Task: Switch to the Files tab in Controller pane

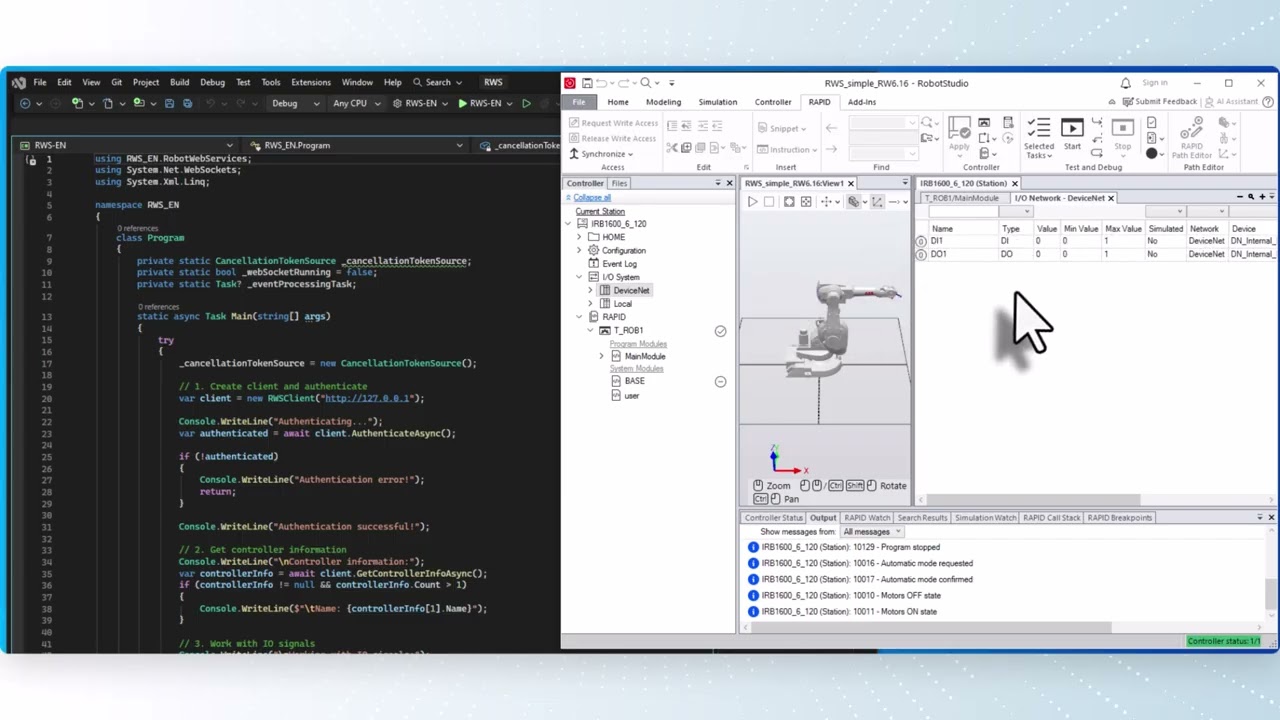Action: tap(619, 183)
